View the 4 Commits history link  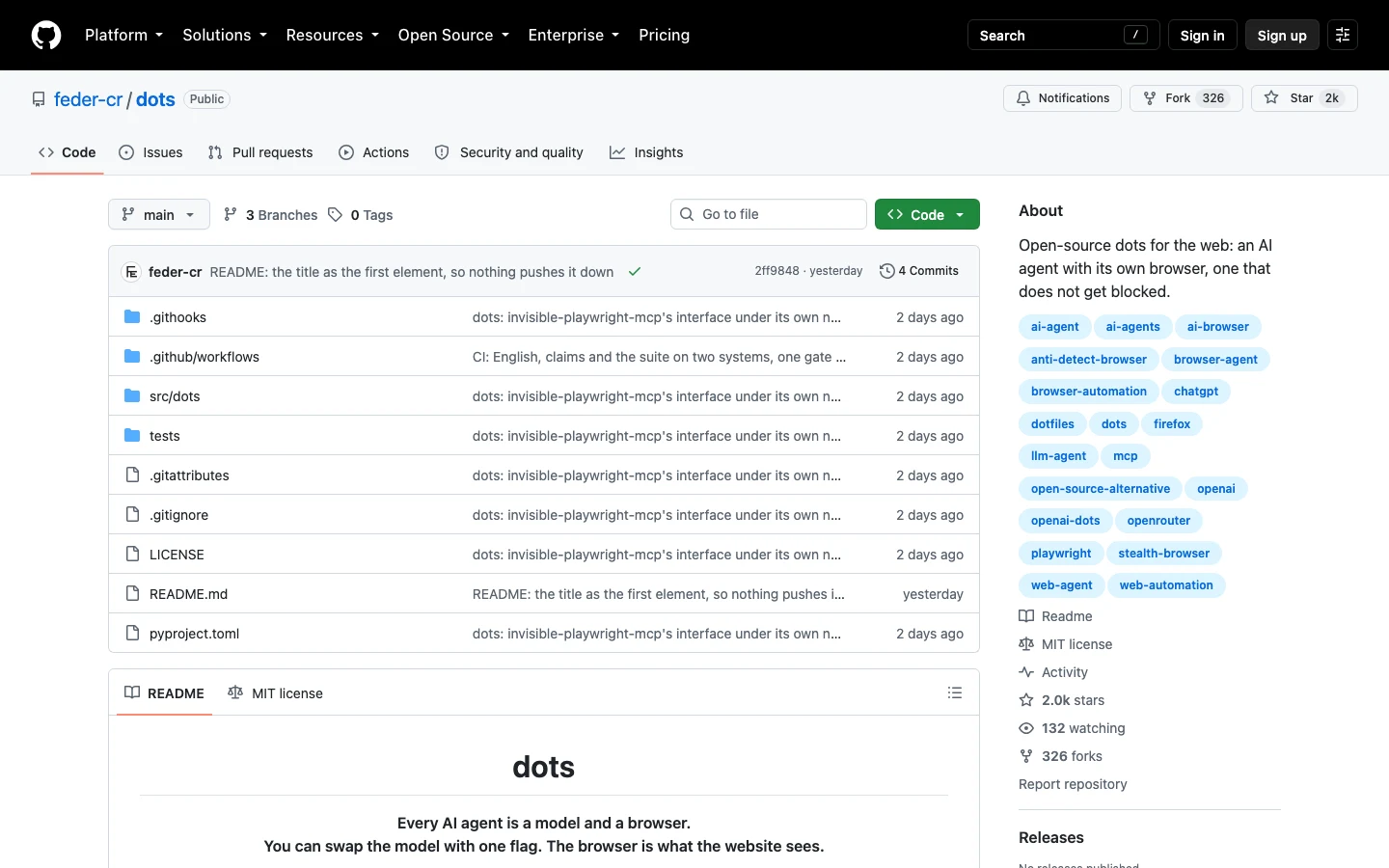(x=919, y=271)
